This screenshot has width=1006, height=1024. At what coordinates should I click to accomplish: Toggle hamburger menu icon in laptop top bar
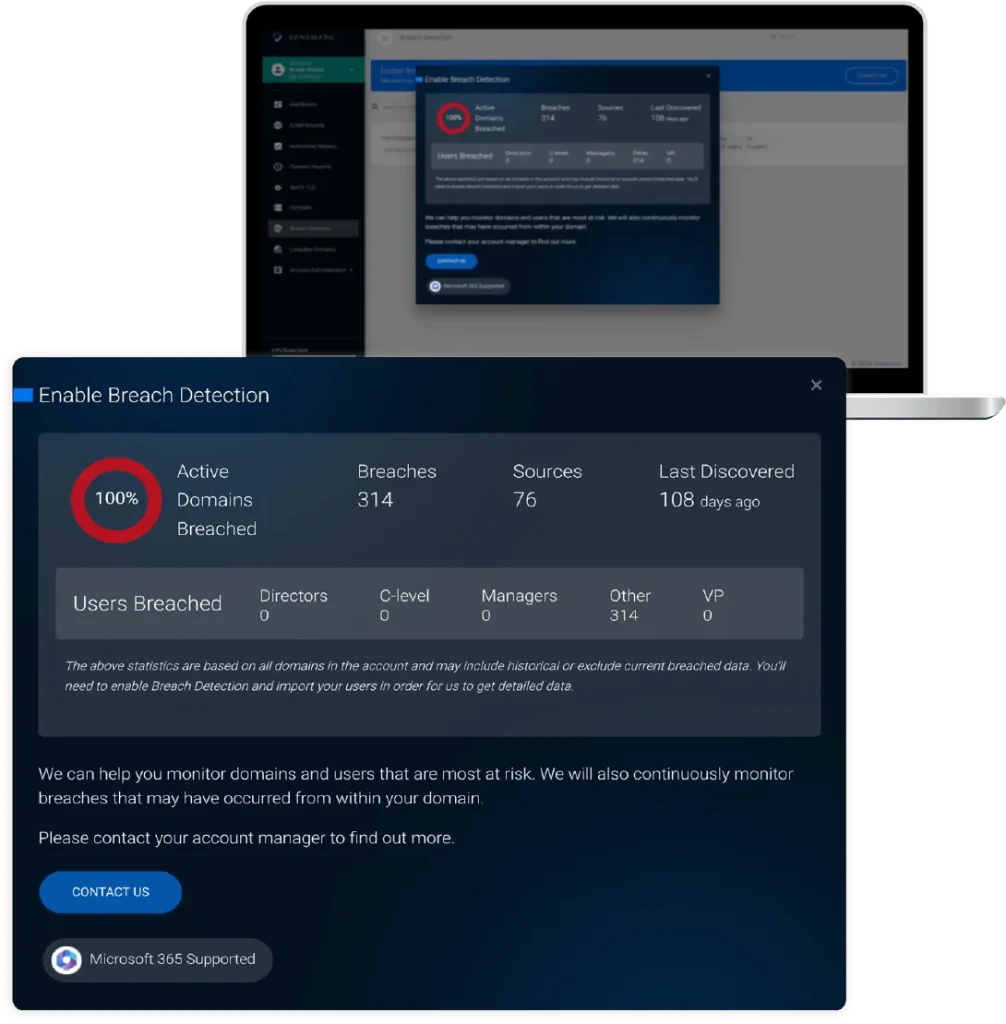pyautogui.click(x=384, y=38)
